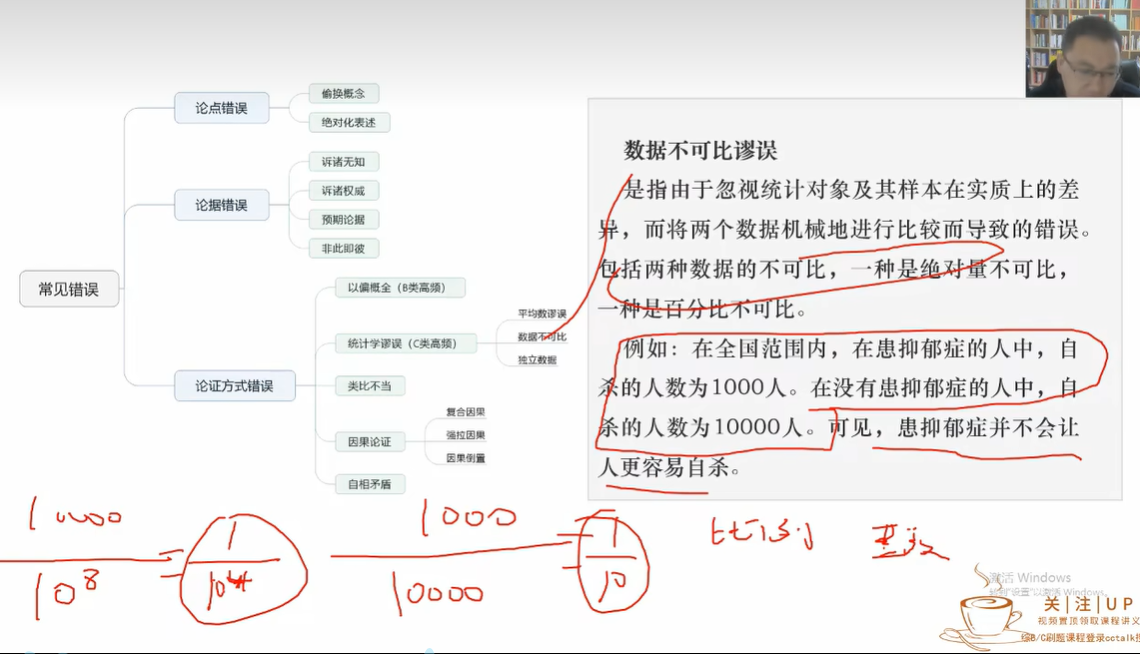Select the 绝对化表述 node
This screenshot has height=654, width=1140.
point(349,122)
